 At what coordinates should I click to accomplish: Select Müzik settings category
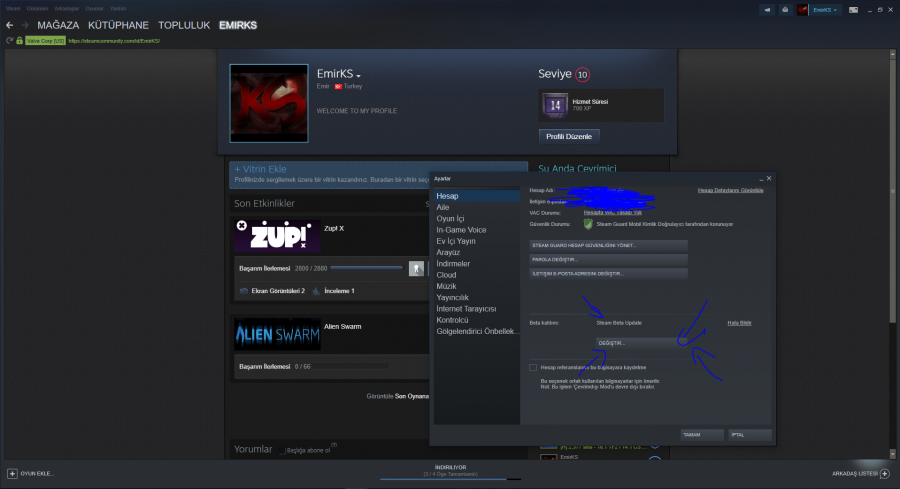(477, 286)
